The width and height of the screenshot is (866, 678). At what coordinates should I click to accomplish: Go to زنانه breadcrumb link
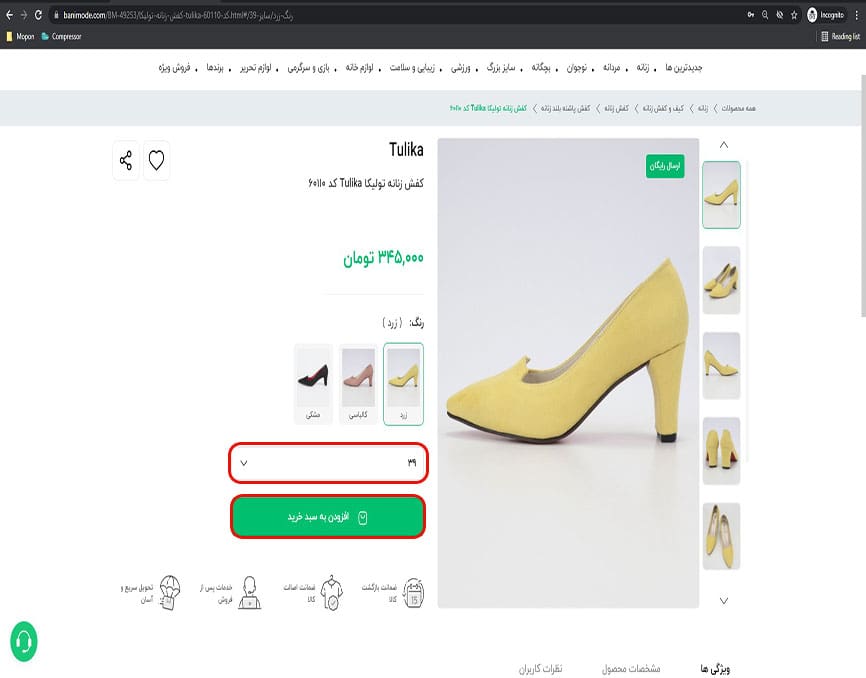pyautogui.click(x=703, y=108)
